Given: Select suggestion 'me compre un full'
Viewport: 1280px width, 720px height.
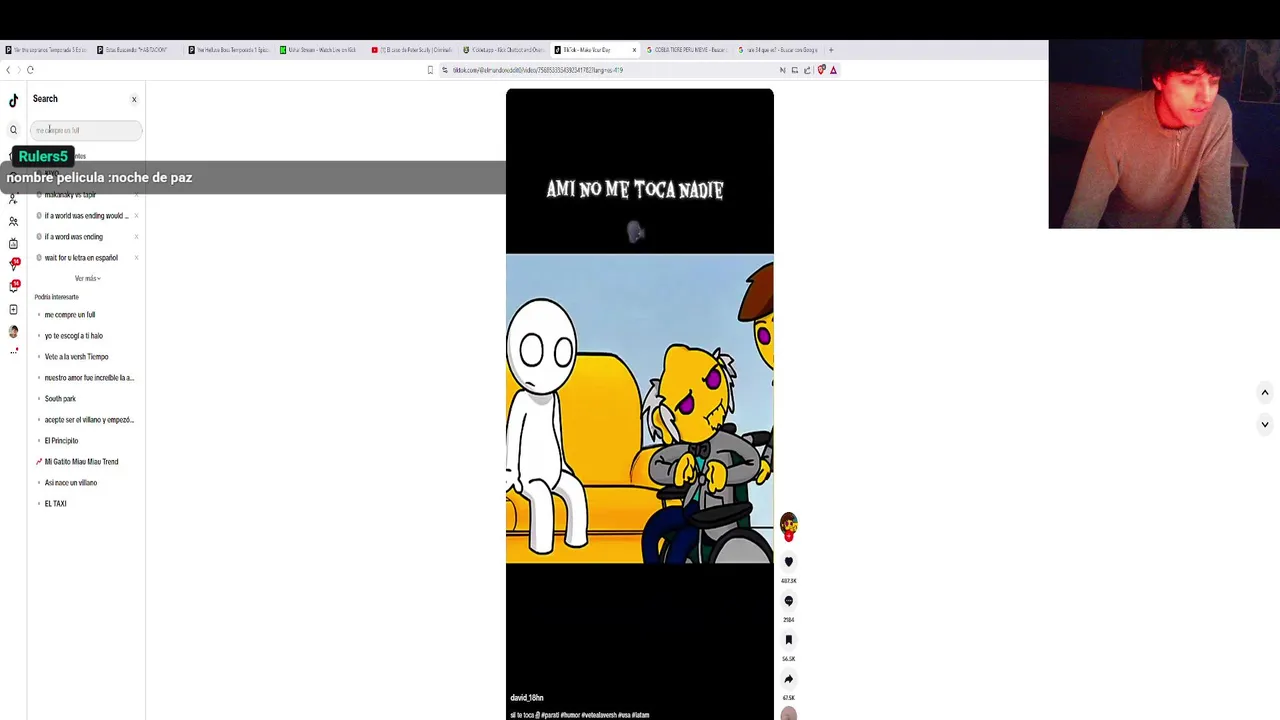Looking at the screenshot, I should pyautogui.click(x=70, y=315).
